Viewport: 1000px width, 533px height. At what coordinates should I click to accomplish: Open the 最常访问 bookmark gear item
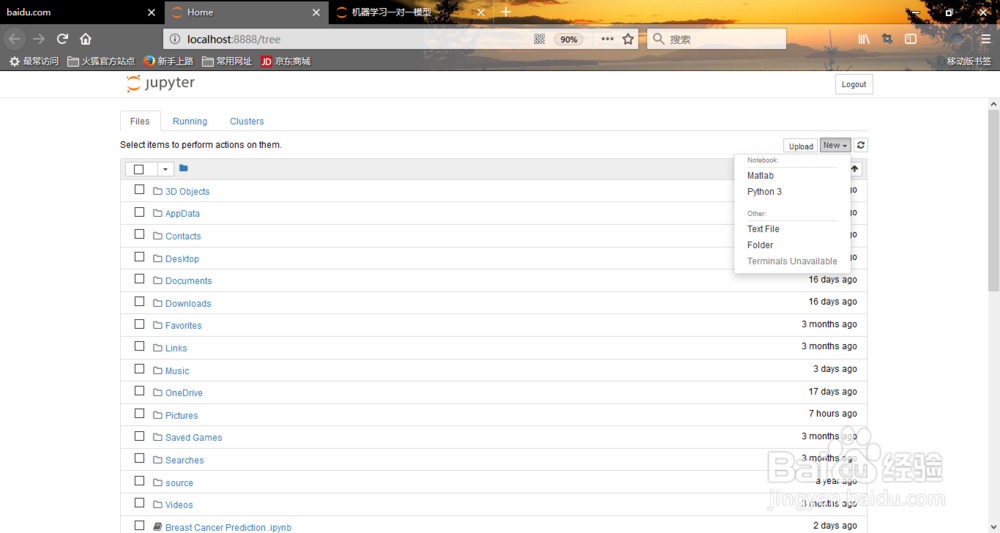[x=34, y=61]
